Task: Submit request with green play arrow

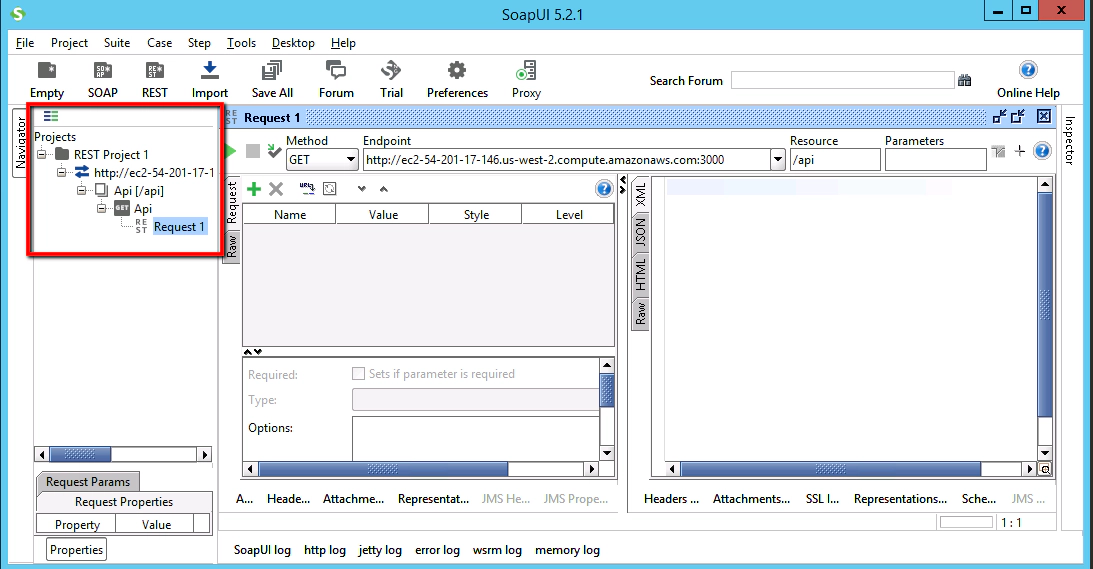Action: click(230, 151)
